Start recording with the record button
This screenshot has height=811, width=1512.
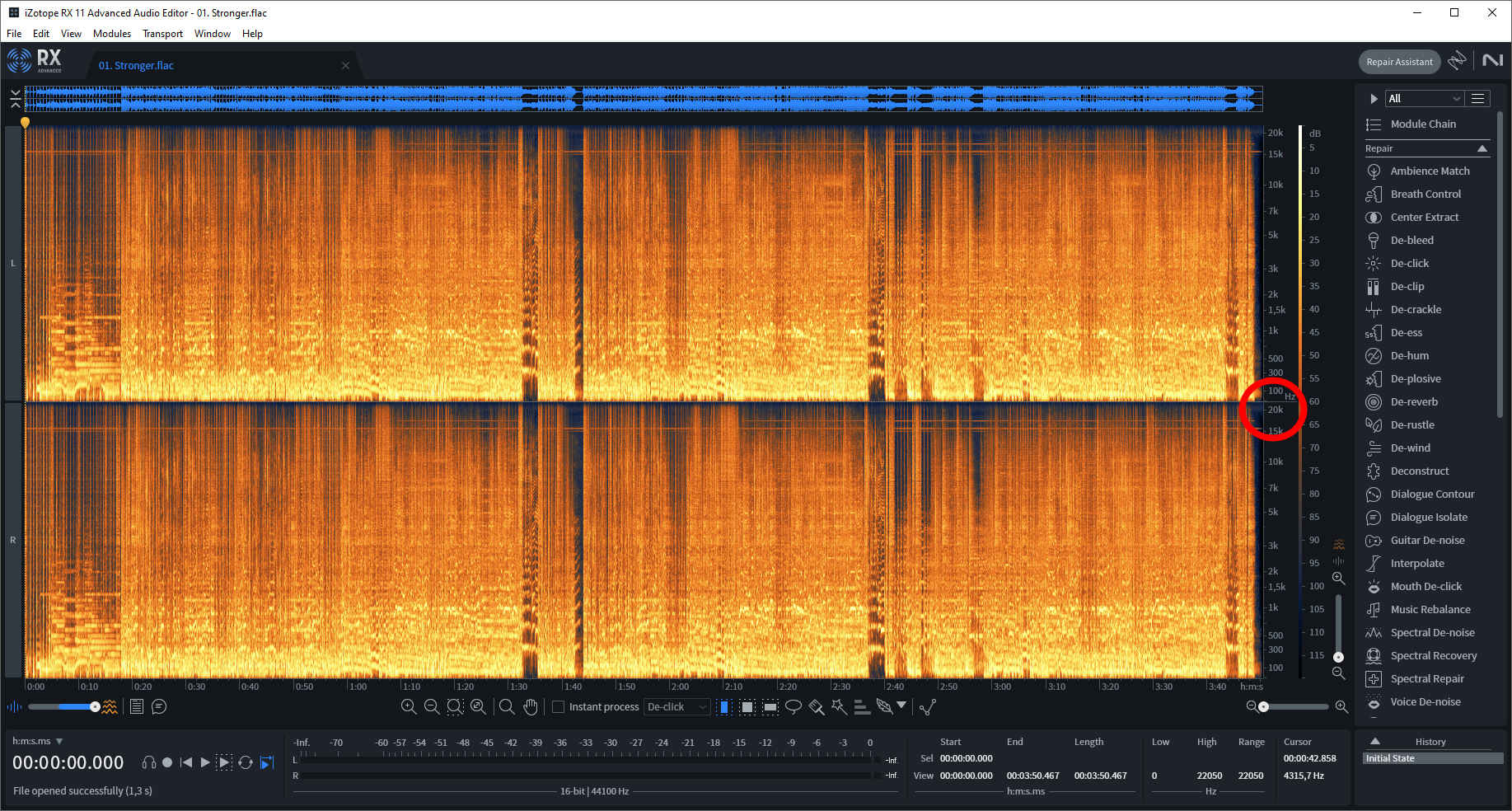click(x=167, y=762)
